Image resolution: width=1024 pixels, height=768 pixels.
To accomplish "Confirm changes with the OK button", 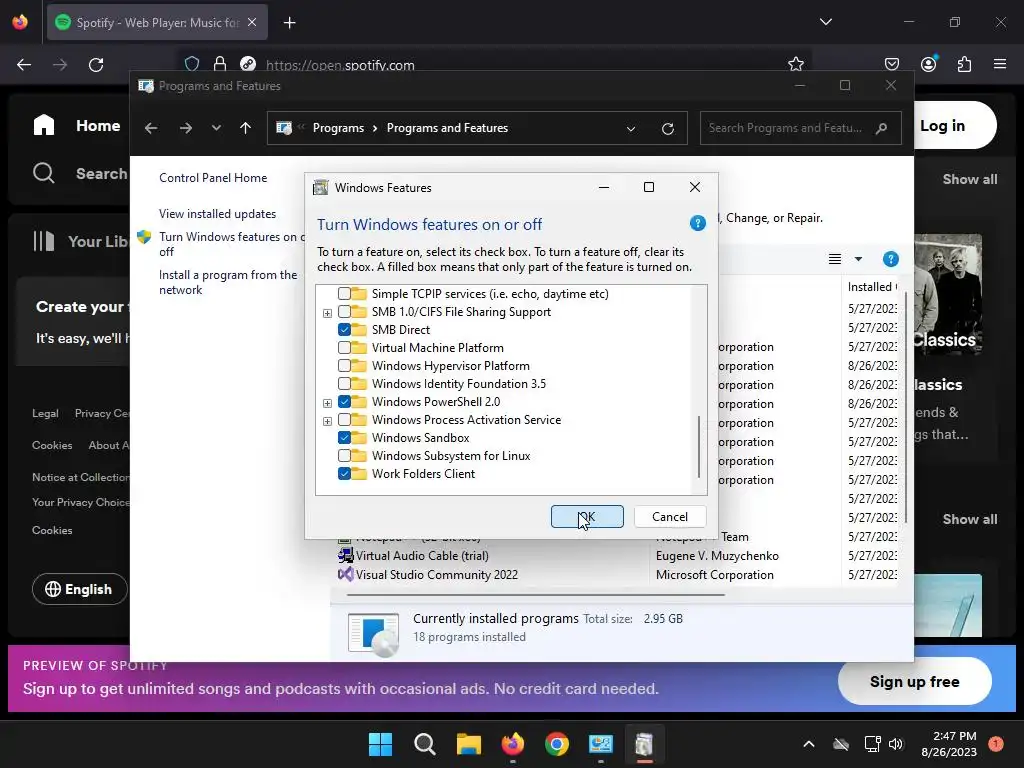I will [587, 517].
